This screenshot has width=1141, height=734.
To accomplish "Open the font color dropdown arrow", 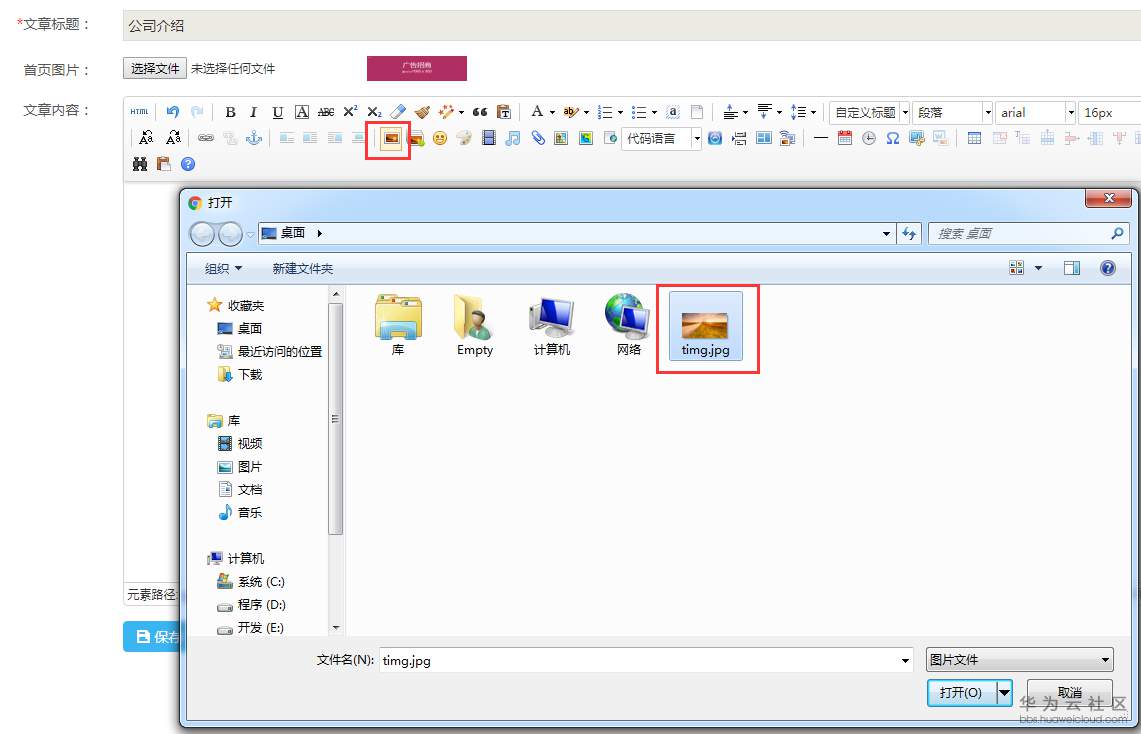I will pyautogui.click(x=552, y=113).
